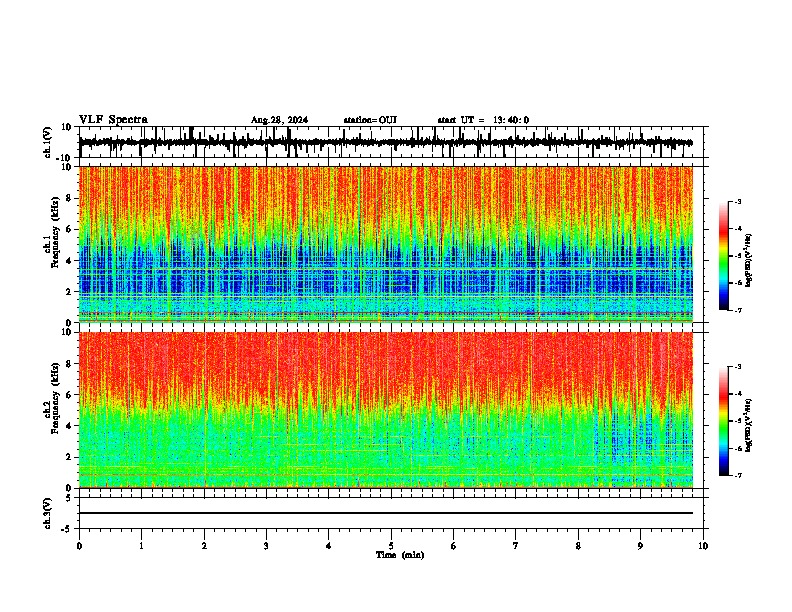Click the '6' kHz tick of ch.2 spectrogram
Screen dimensions: 792x612
click(69, 395)
